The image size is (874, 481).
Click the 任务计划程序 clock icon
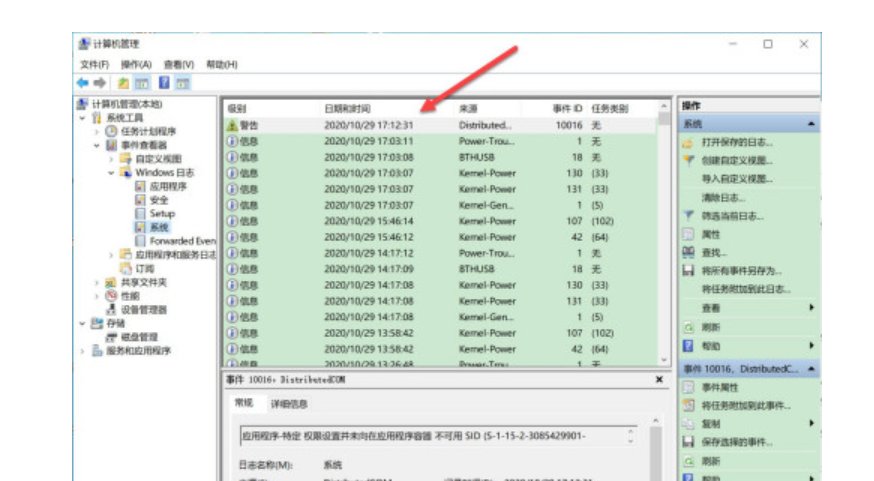pyautogui.click(x=111, y=131)
